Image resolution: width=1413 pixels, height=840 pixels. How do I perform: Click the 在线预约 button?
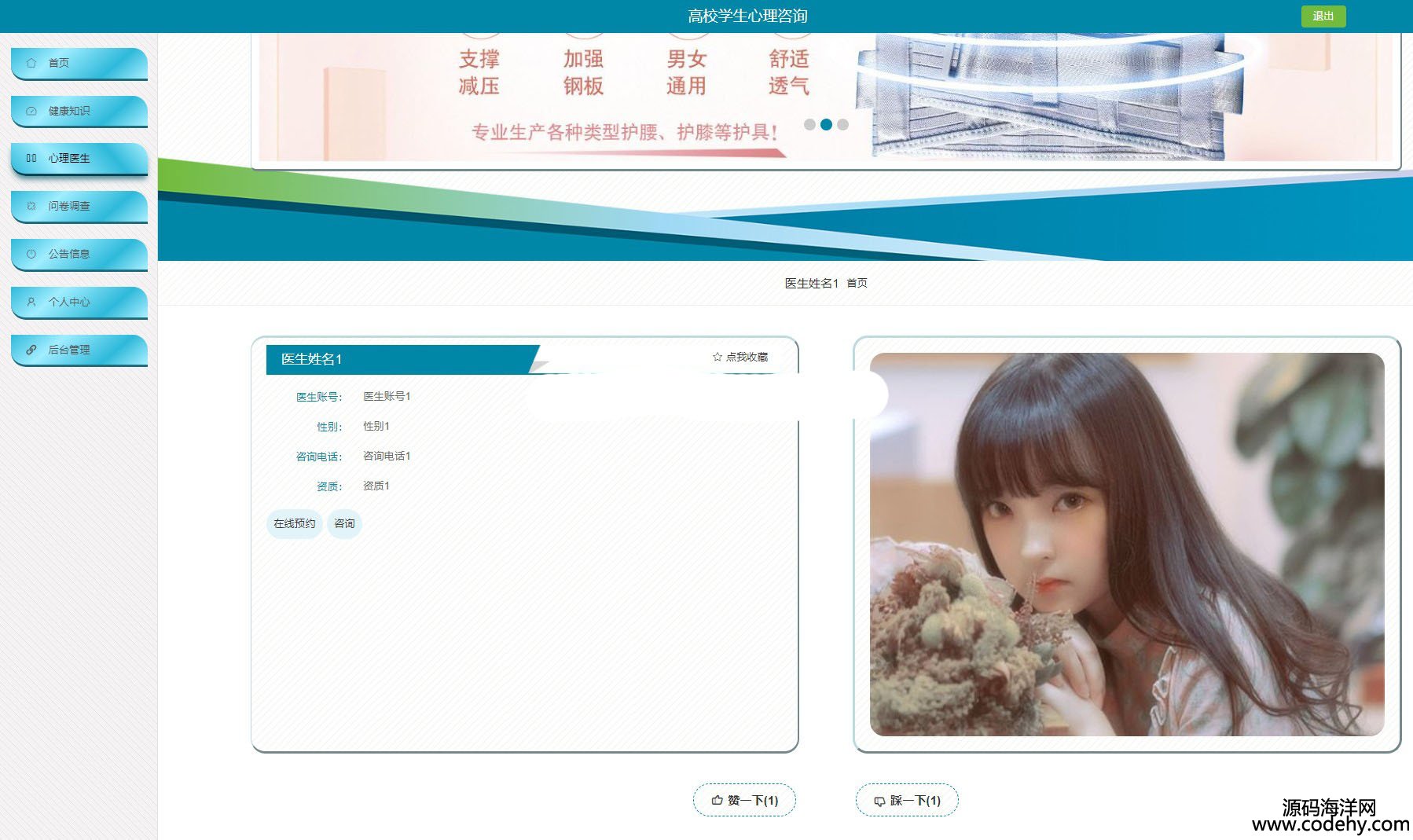295,523
